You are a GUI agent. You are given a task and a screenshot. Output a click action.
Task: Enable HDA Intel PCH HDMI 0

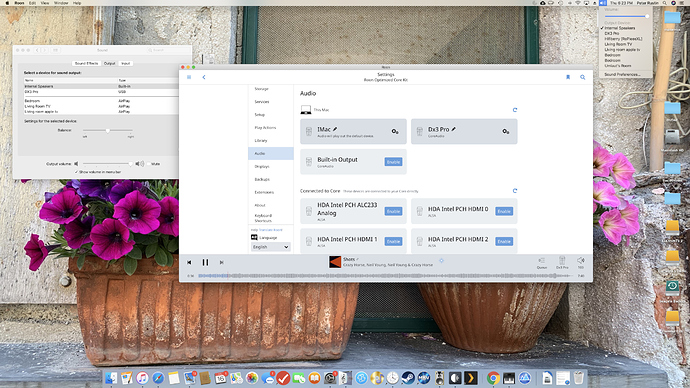(x=504, y=211)
